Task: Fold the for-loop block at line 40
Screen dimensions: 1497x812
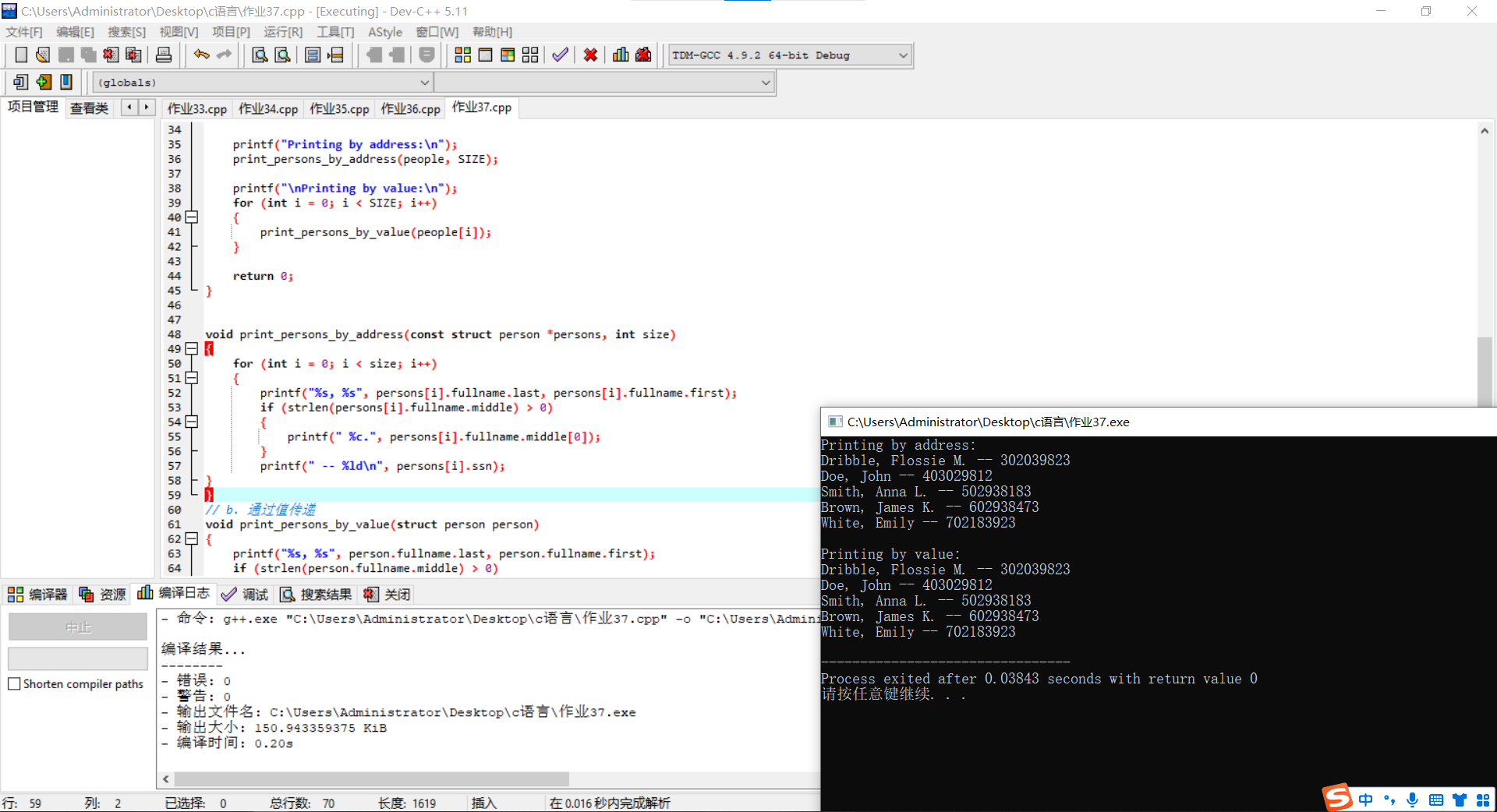Action: coord(192,217)
